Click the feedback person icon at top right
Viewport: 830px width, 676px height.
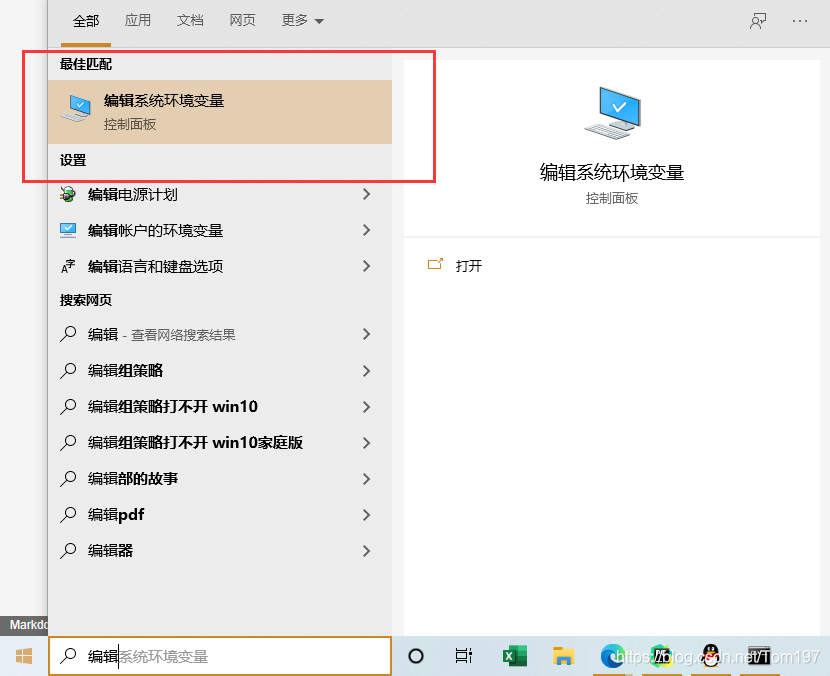pyautogui.click(x=758, y=21)
